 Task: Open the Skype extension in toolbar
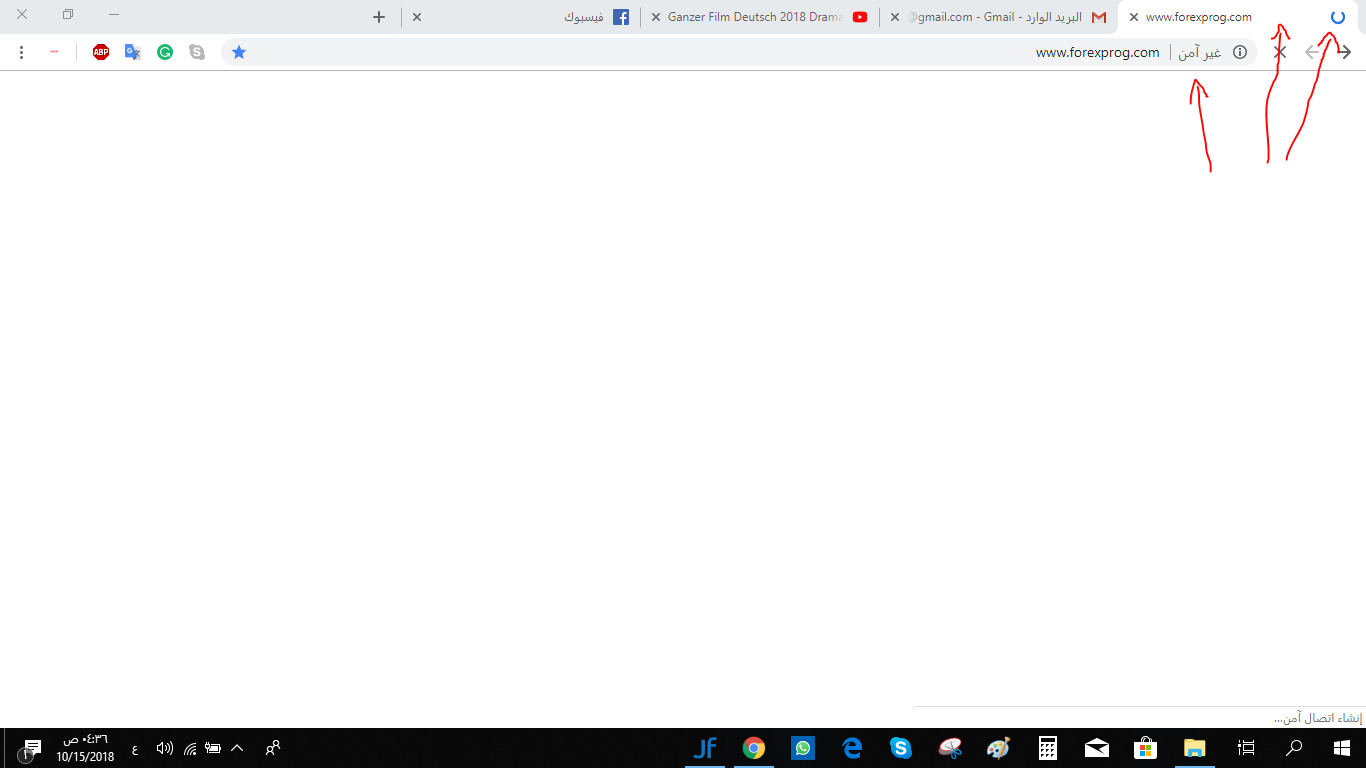tap(197, 52)
